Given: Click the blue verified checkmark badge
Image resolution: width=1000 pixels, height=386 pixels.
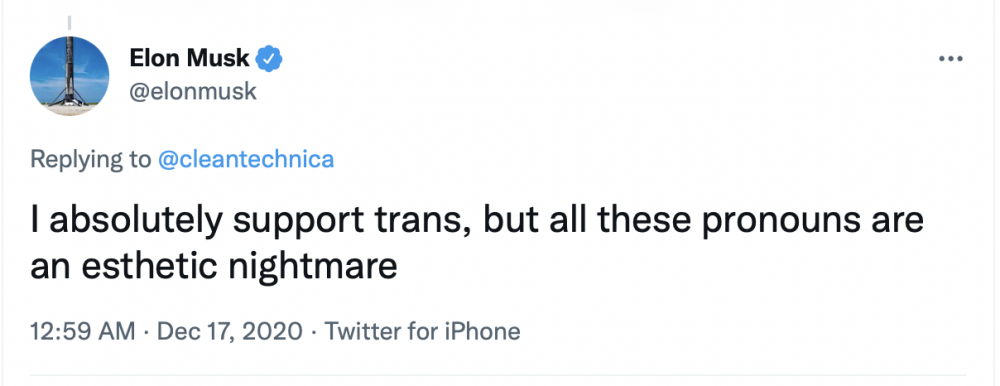Looking at the screenshot, I should point(268,59).
